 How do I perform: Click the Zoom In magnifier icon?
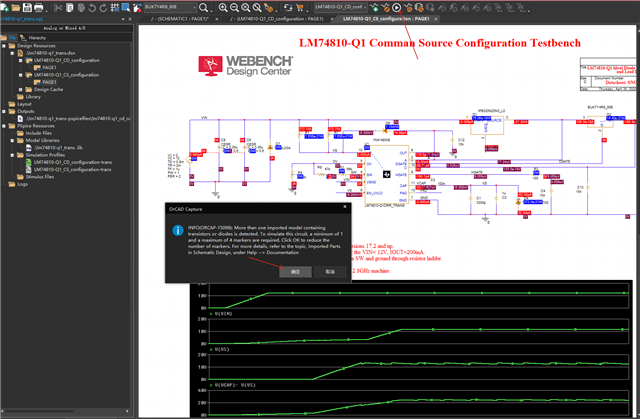[223, 7]
